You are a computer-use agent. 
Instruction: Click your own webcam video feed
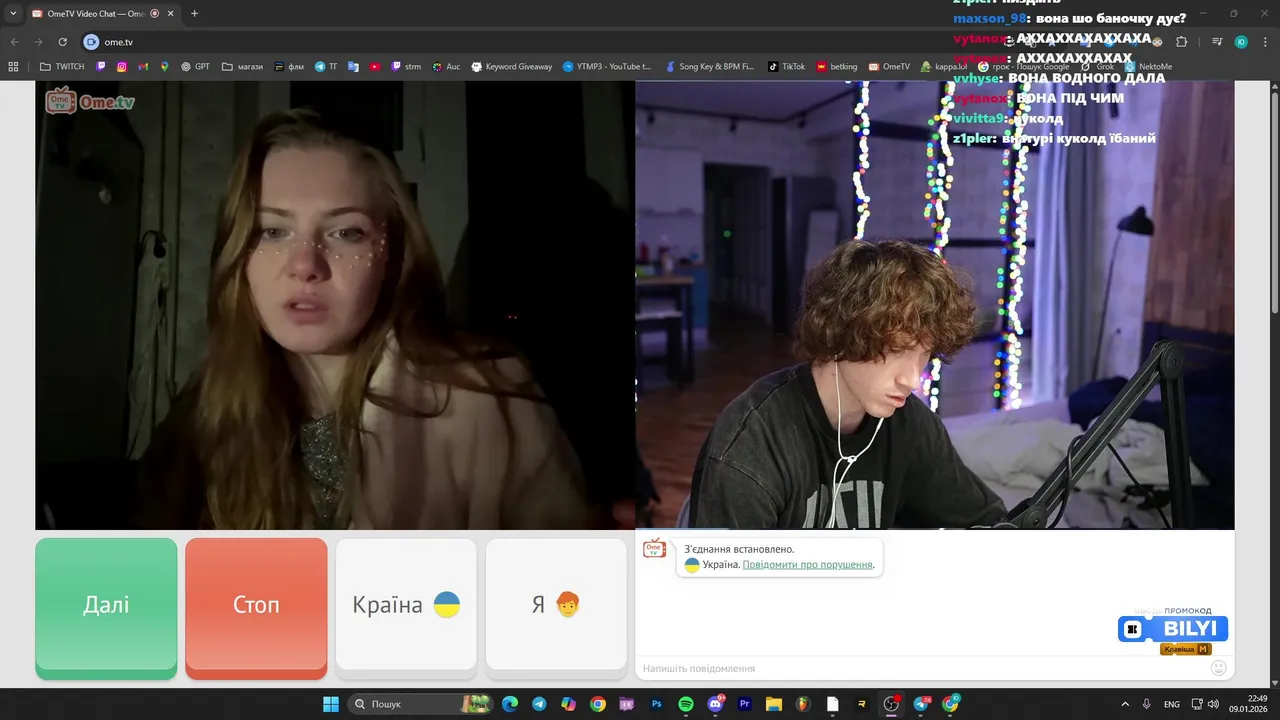pos(935,305)
